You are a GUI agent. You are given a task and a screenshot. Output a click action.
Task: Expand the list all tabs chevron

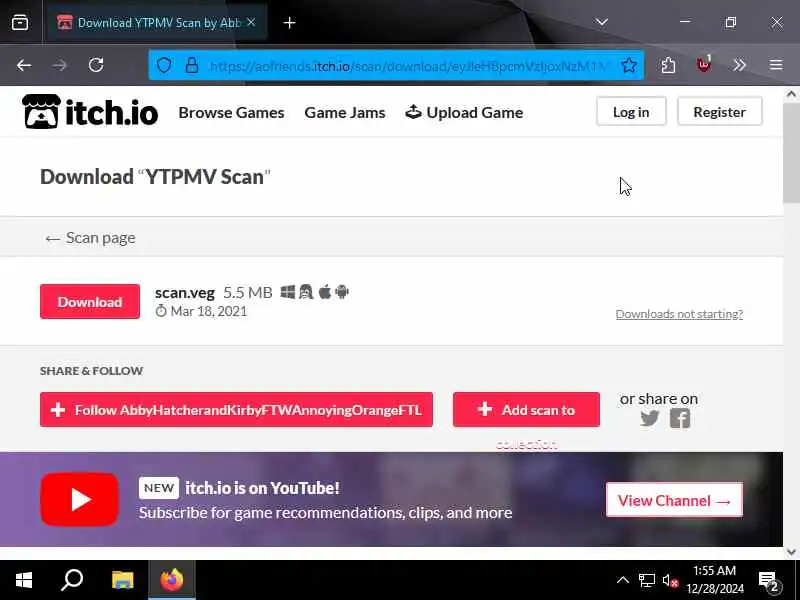602,22
